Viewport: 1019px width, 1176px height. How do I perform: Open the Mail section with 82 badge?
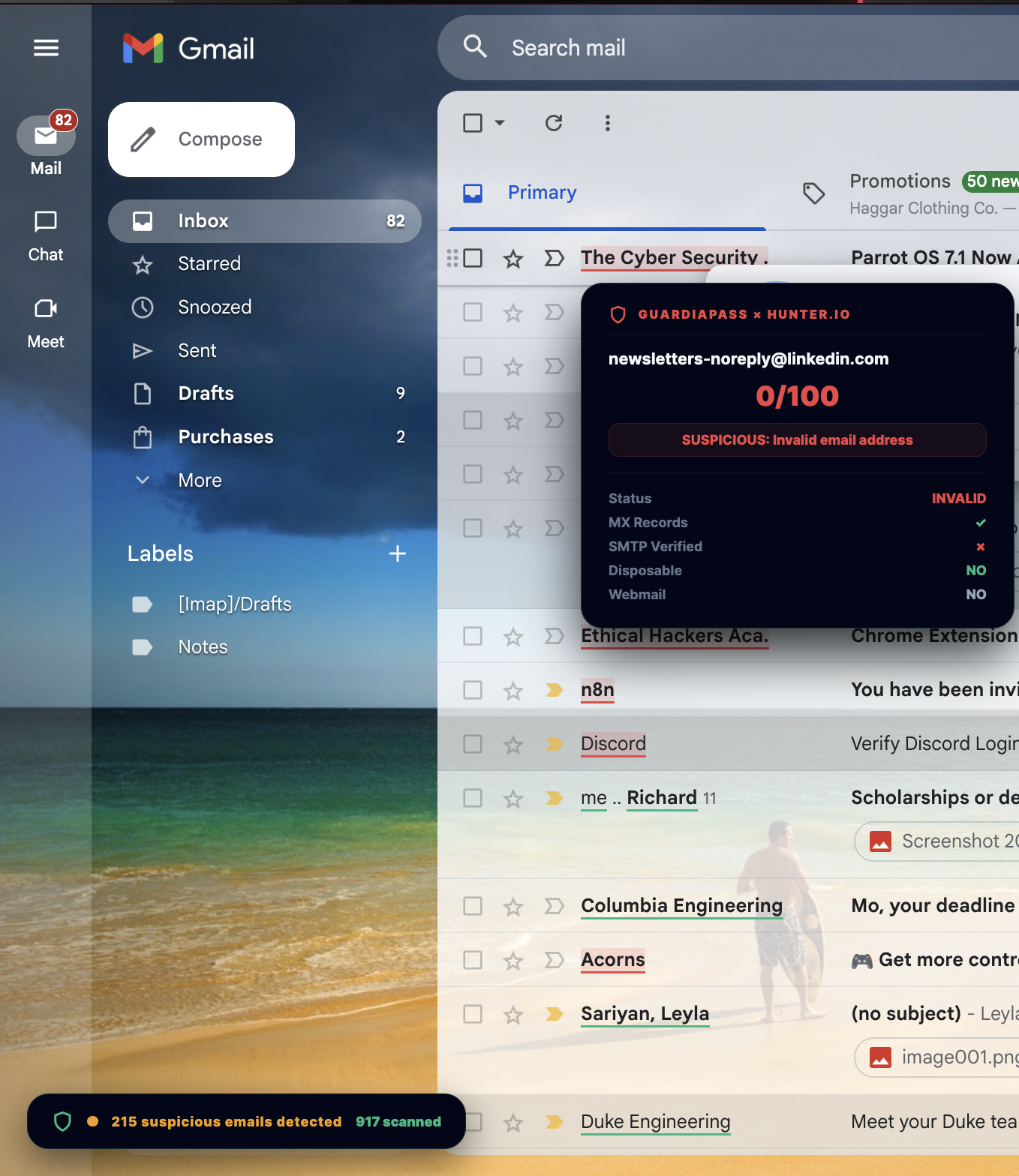click(46, 145)
